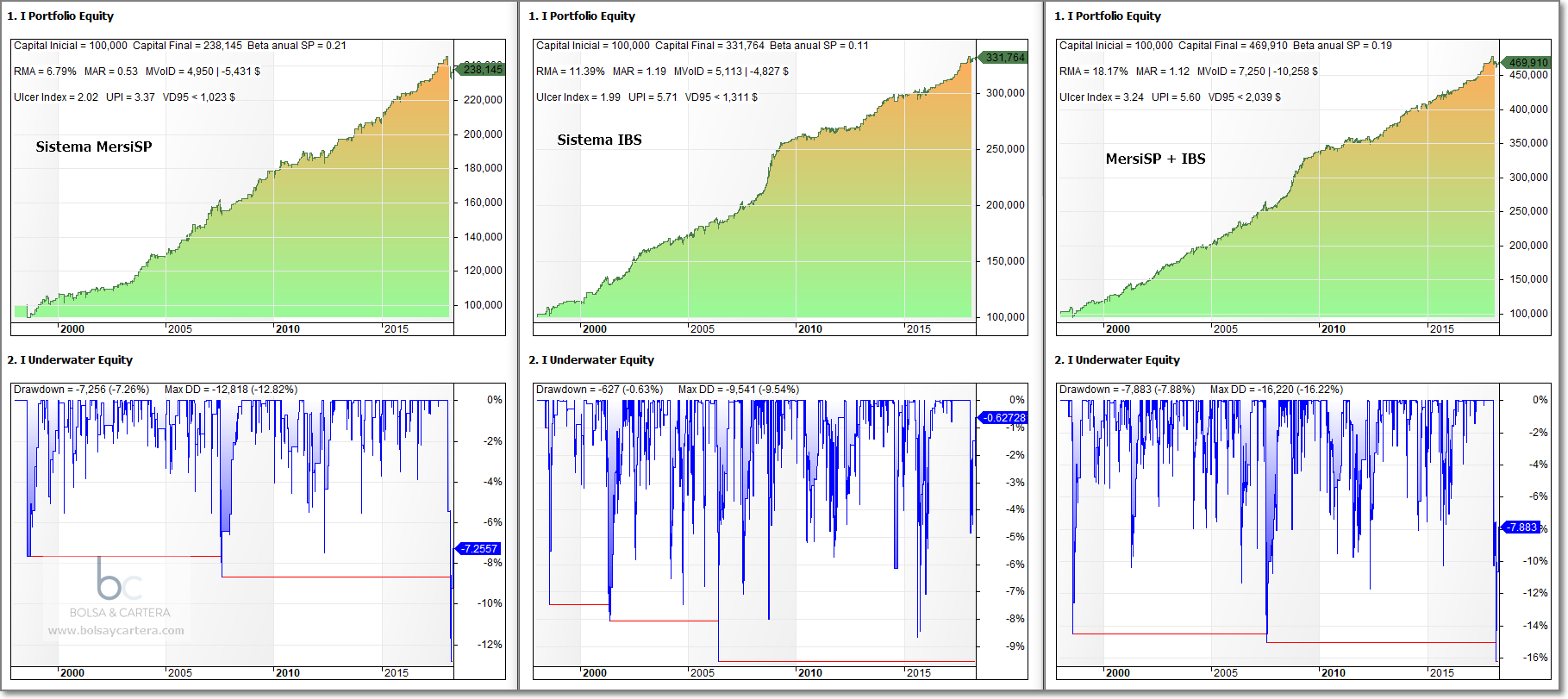The height and width of the screenshot is (699, 1568).
Task: Select the 'VD95 < 2,039 $' text
Action: click(x=1245, y=97)
